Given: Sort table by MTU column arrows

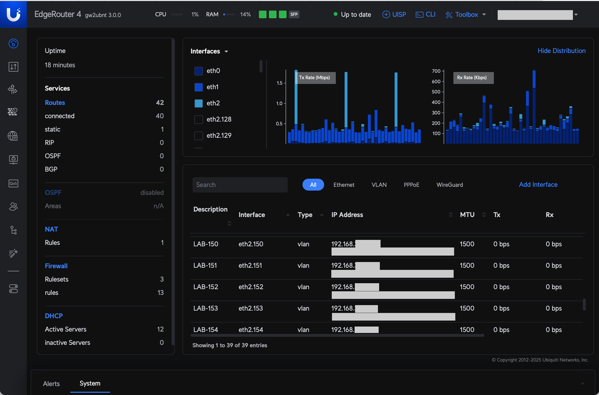Looking at the screenshot, I should point(484,215).
